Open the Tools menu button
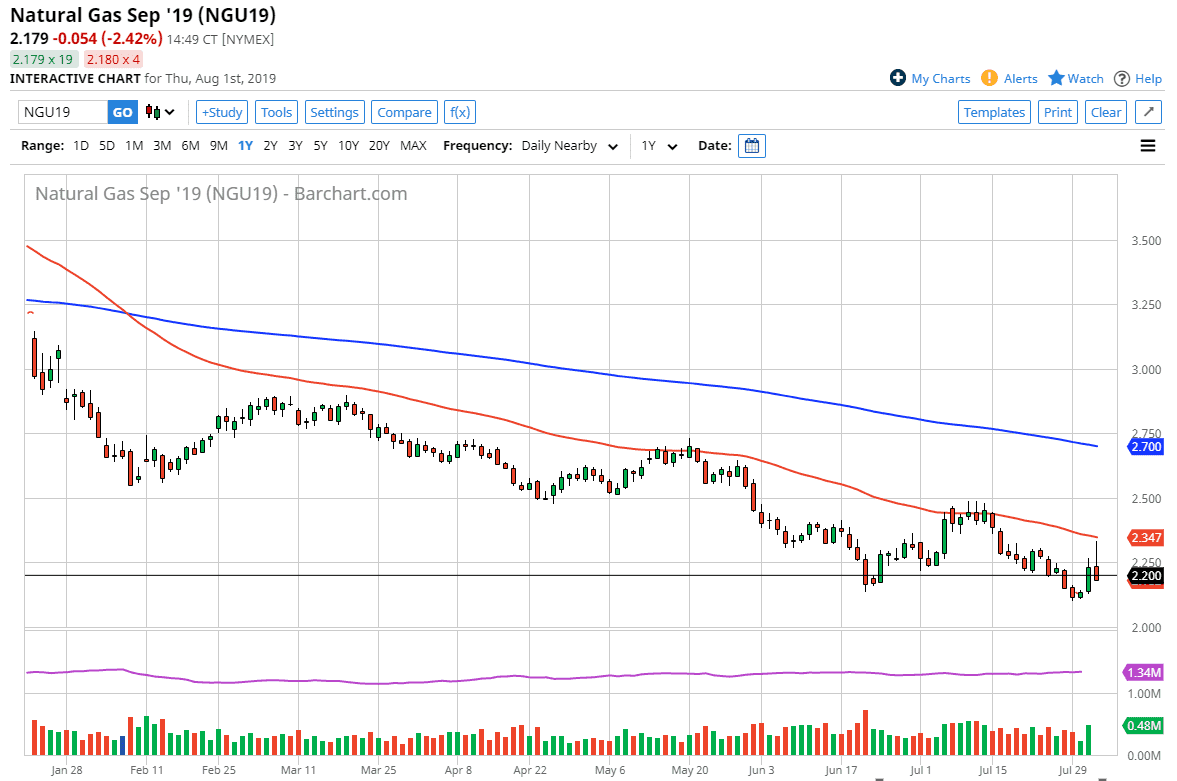The height and width of the screenshot is (781, 1177). 276,112
